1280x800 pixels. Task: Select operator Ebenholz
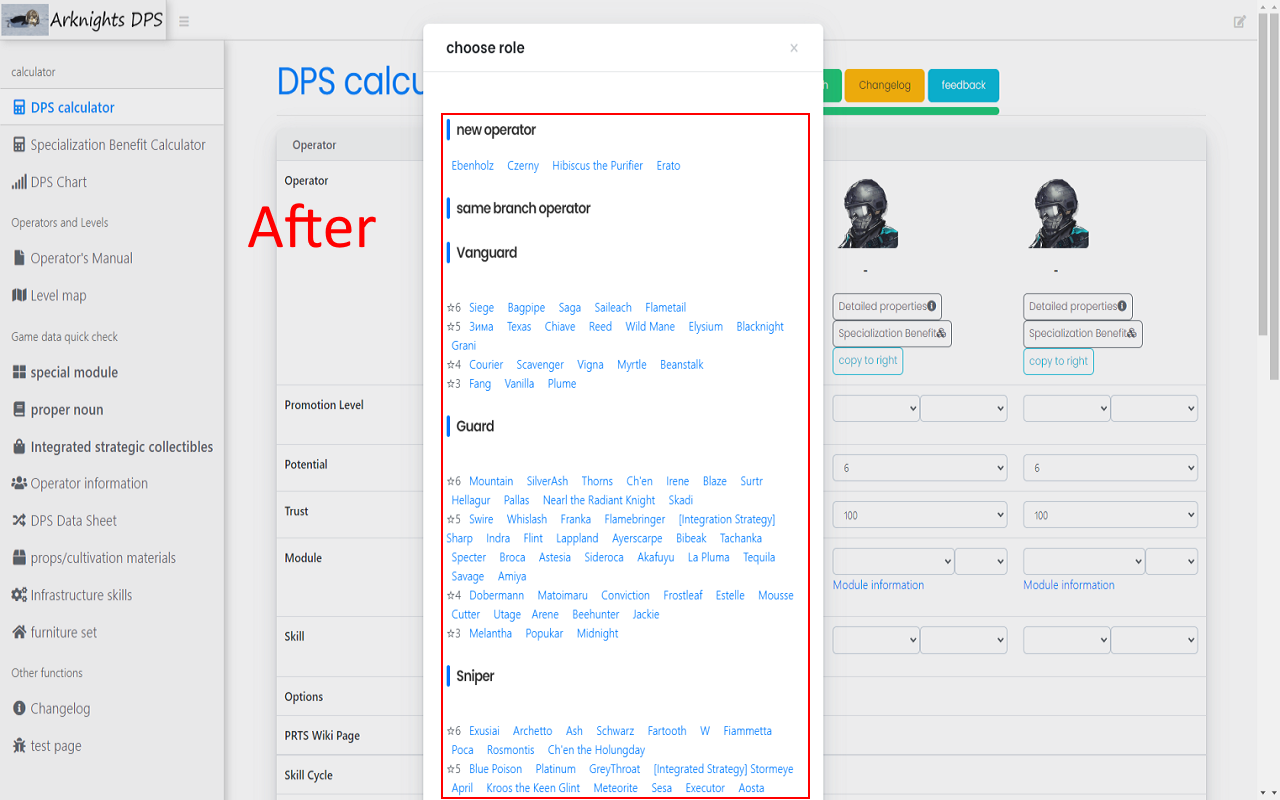click(x=472, y=166)
